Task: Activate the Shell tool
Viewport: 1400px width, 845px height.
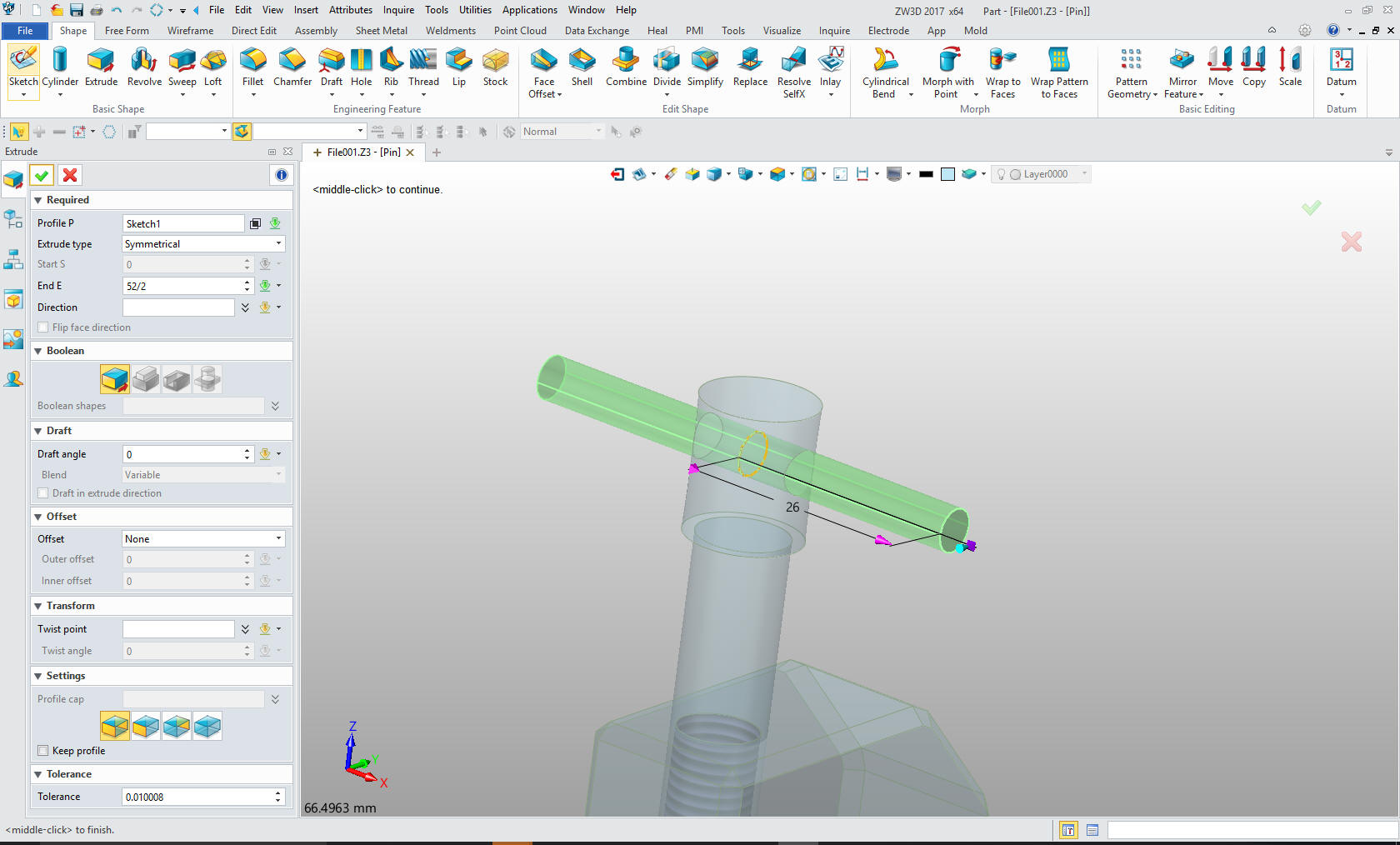Action: (x=582, y=67)
